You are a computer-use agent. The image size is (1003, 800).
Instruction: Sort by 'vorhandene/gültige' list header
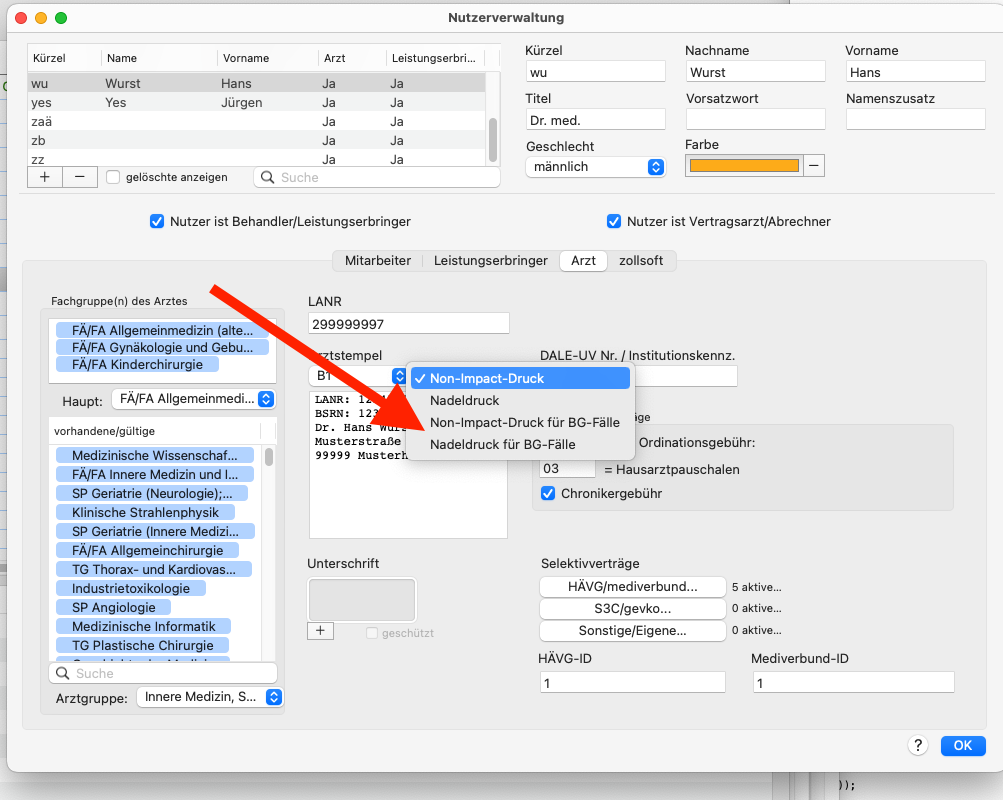coord(155,431)
